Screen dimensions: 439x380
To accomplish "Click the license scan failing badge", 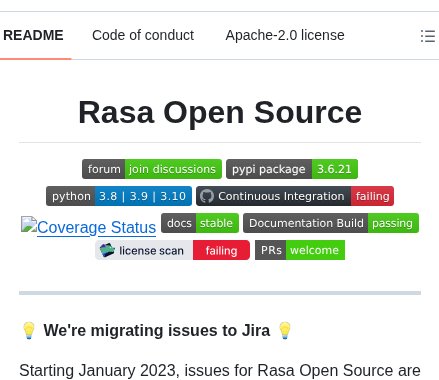I will [x=172, y=250].
